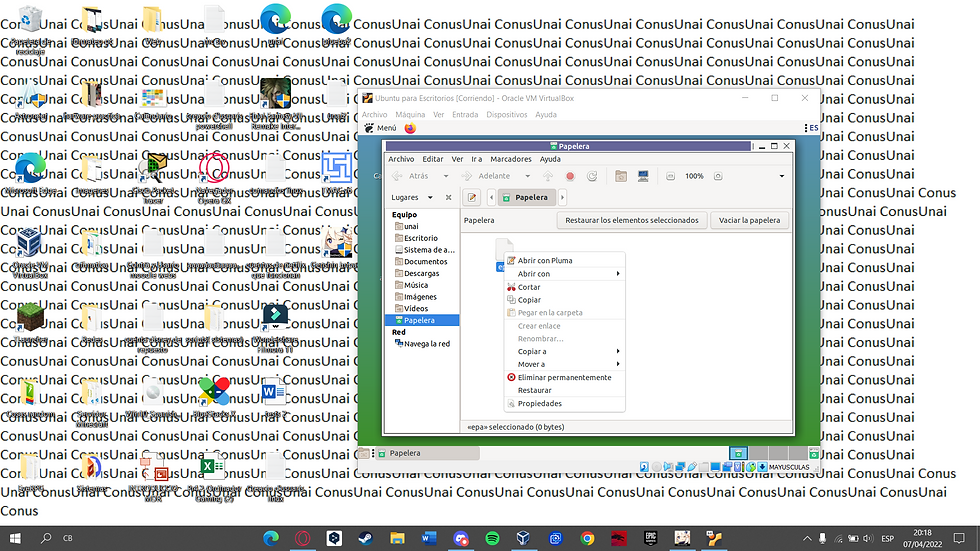Open VirtualBox Máquina menu
The height and width of the screenshot is (551, 980).
click(x=410, y=115)
